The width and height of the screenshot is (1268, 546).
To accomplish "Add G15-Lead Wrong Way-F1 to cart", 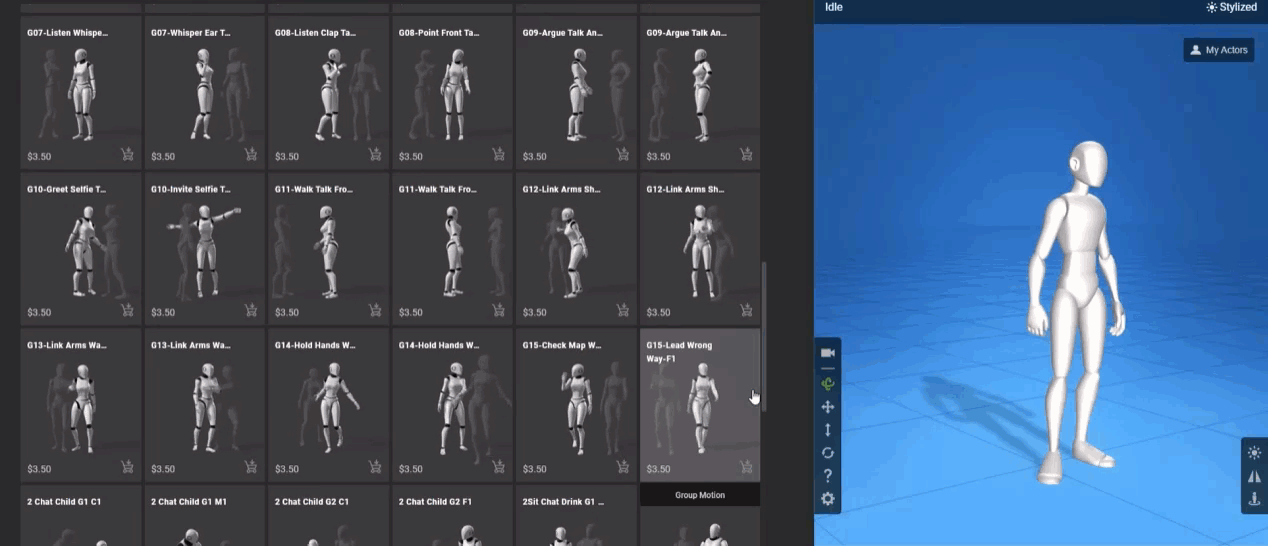I will (746, 467).
